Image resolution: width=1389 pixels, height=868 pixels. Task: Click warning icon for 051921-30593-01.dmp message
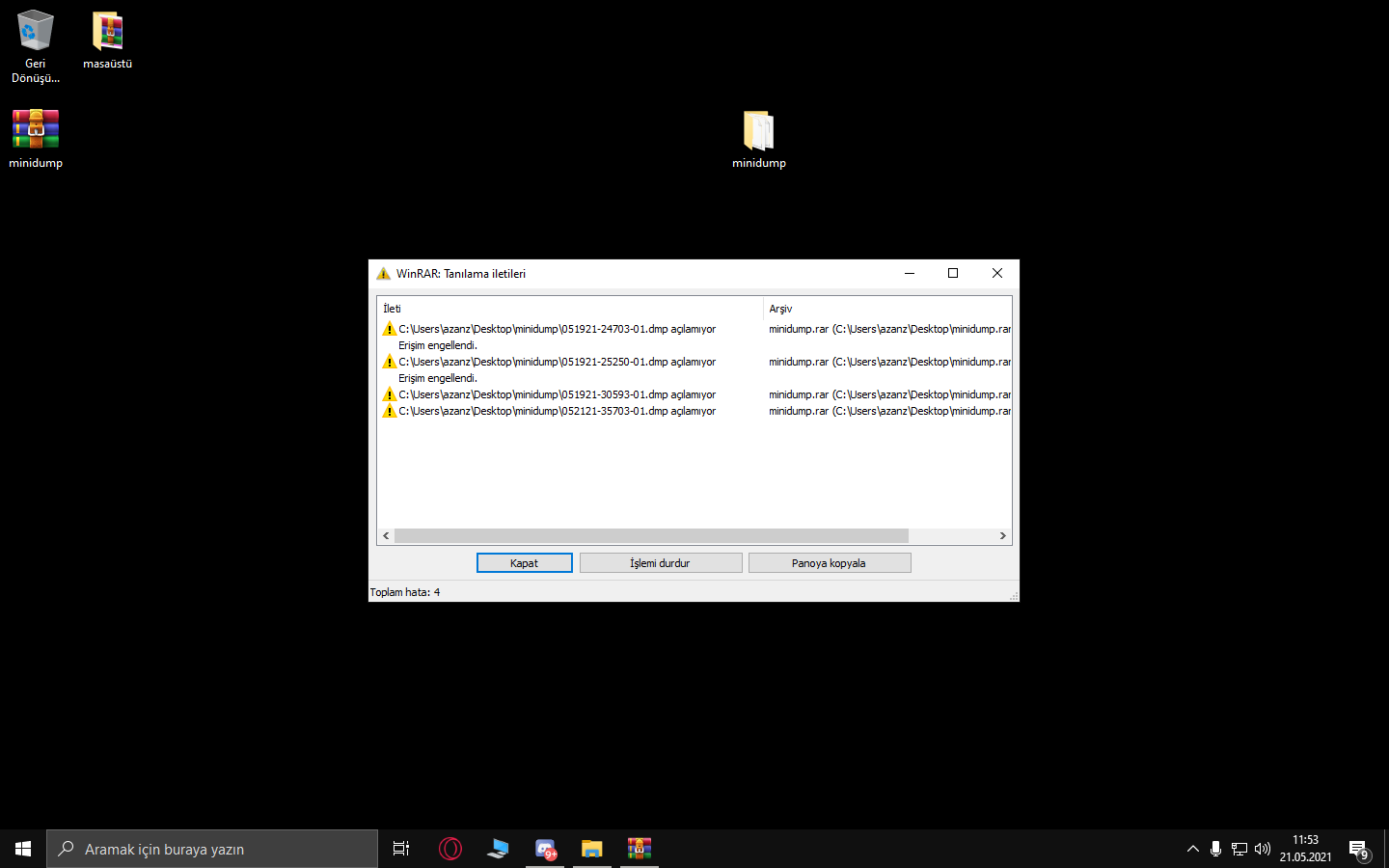(390, 394)
